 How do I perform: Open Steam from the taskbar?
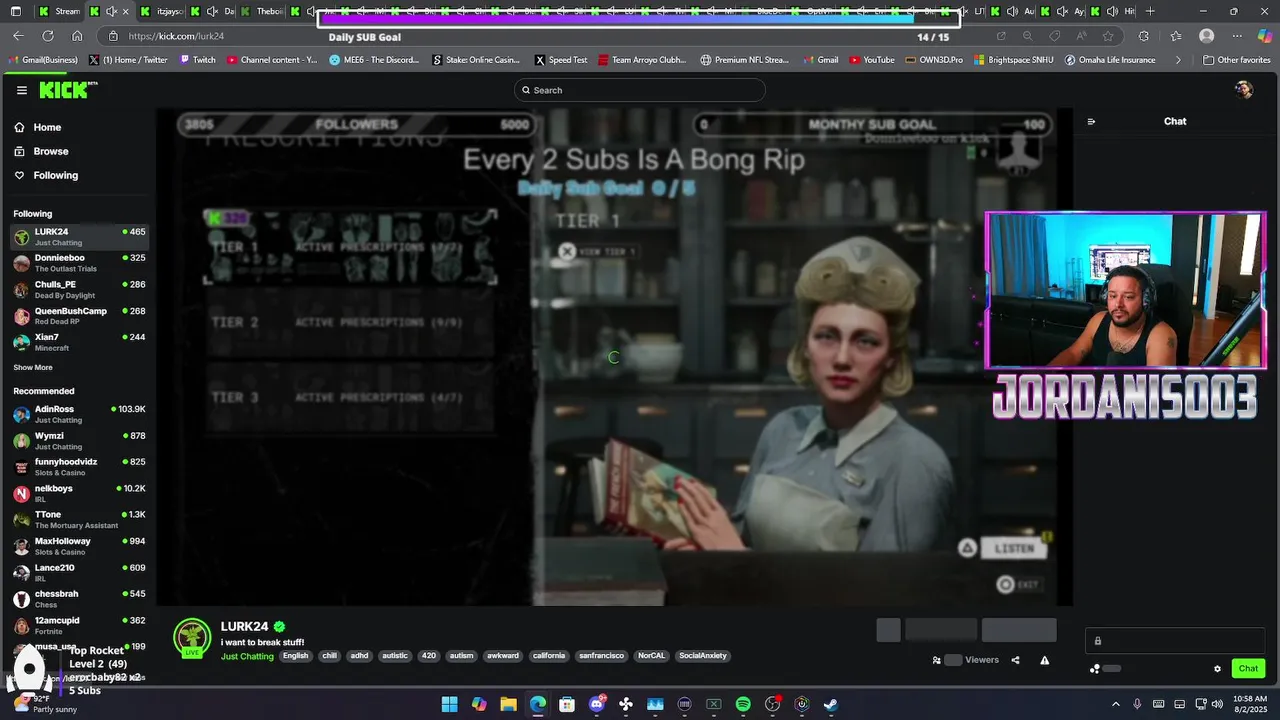tap(831, 704)
